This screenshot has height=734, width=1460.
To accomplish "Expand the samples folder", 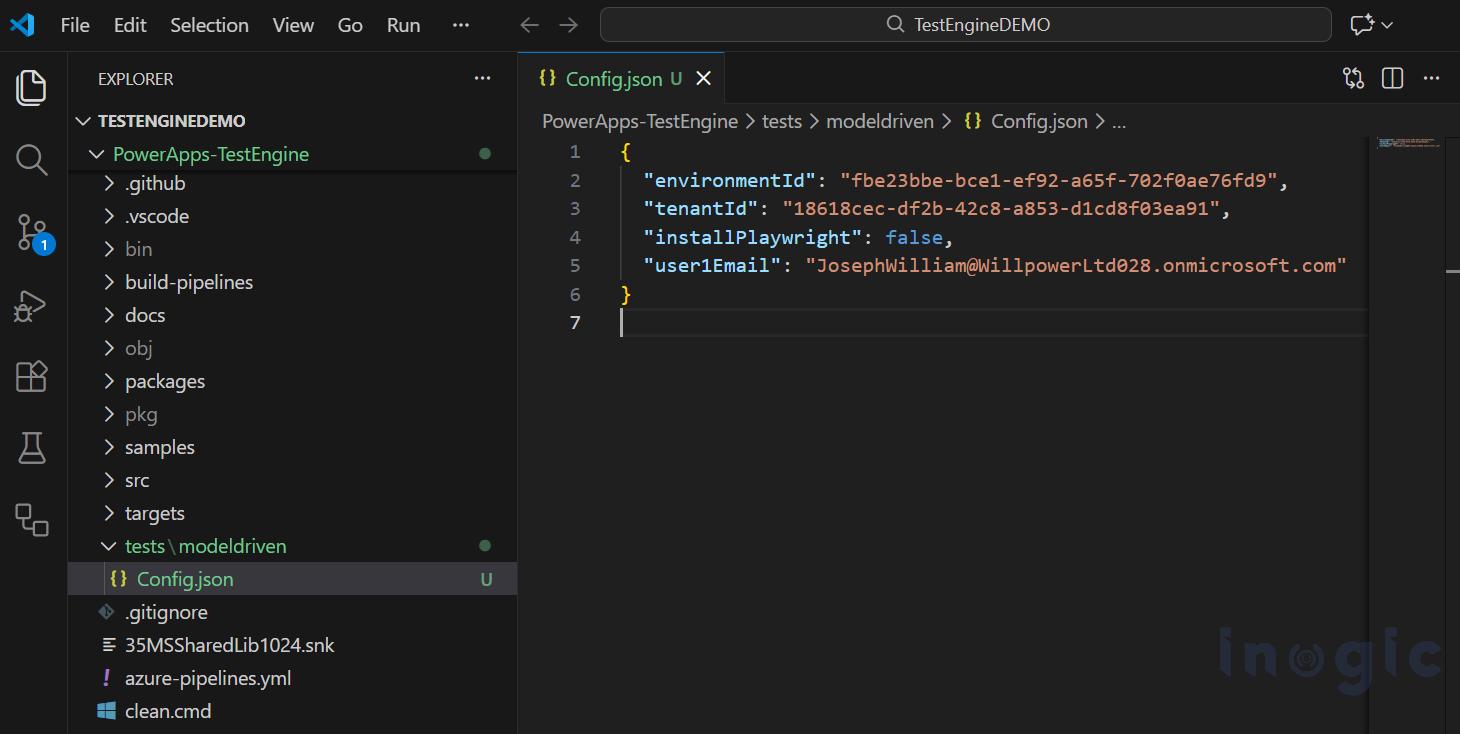I will coord(158,447).
